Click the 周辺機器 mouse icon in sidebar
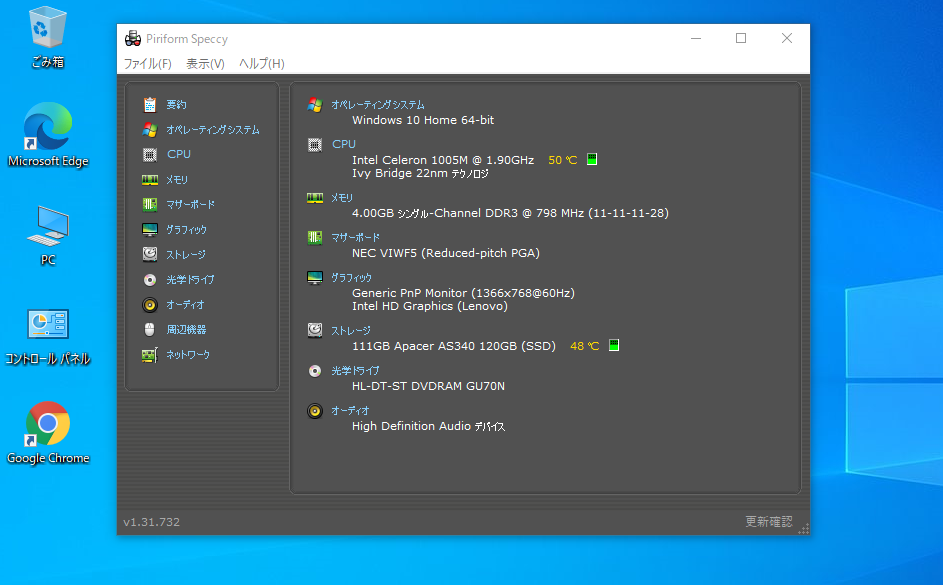Screen dimensions: 943x585 [x=150, y=329]
